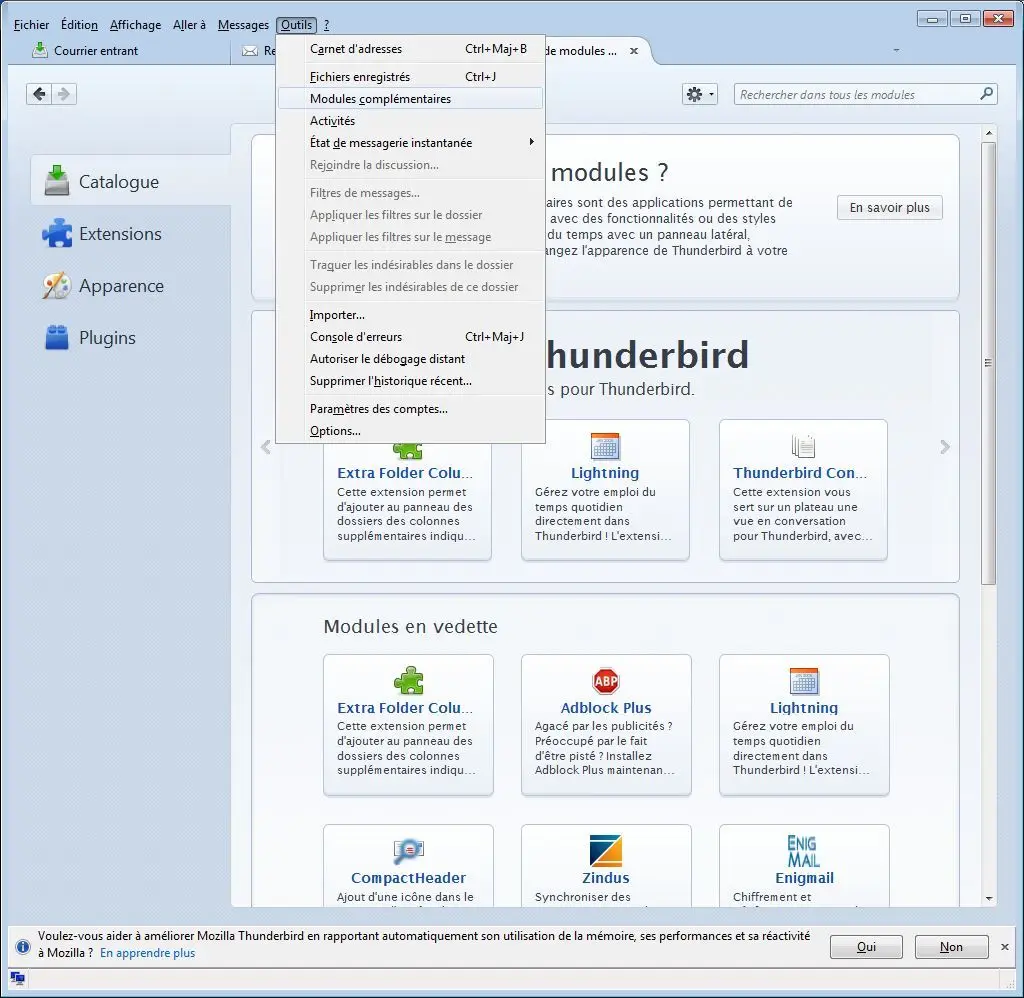Open the Adblock Plus ABP icon
Image resolution: width=1024 pixels, height=998 pixels.
[x=605, y=681]
